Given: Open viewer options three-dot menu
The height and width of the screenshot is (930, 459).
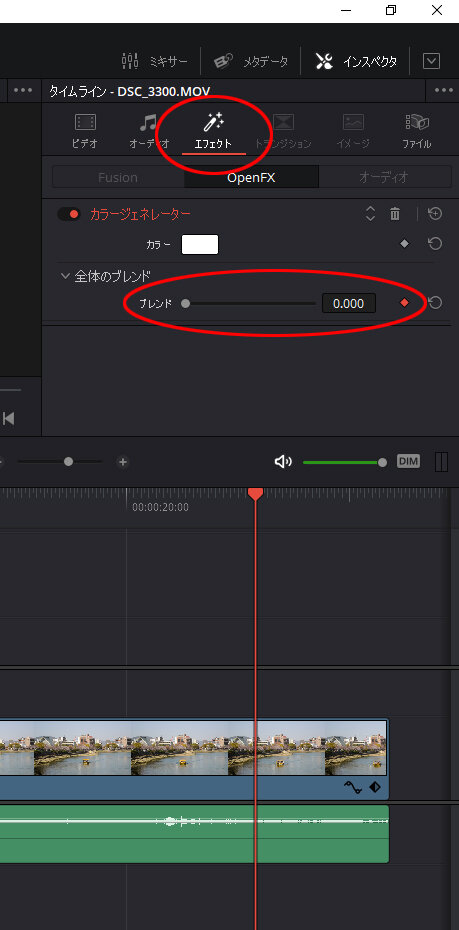Looking at the screenshot, I should click(23, 90).
